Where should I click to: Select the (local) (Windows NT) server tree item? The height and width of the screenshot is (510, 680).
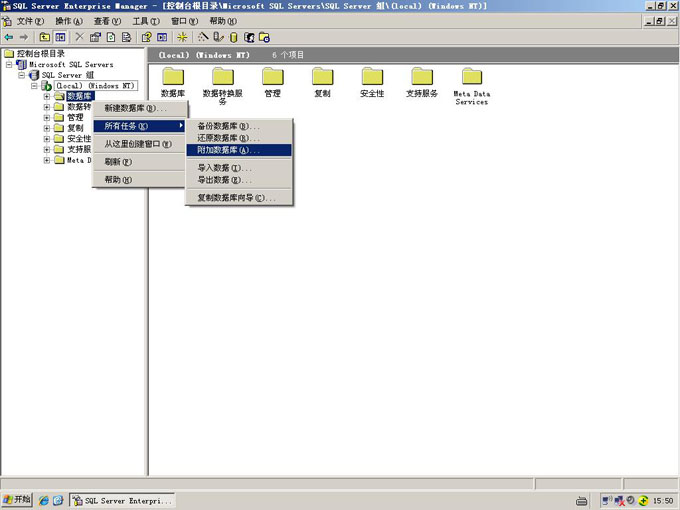coord(96,86)
